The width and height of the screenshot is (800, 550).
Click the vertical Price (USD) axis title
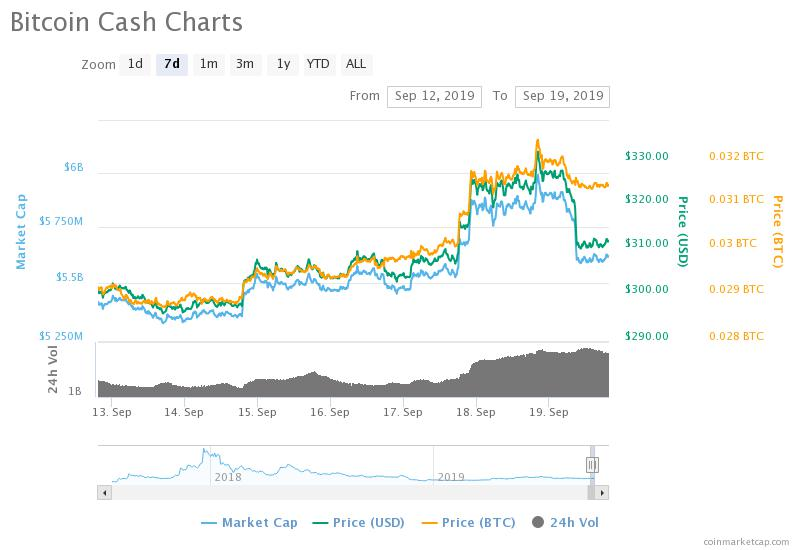pos(683,232)
